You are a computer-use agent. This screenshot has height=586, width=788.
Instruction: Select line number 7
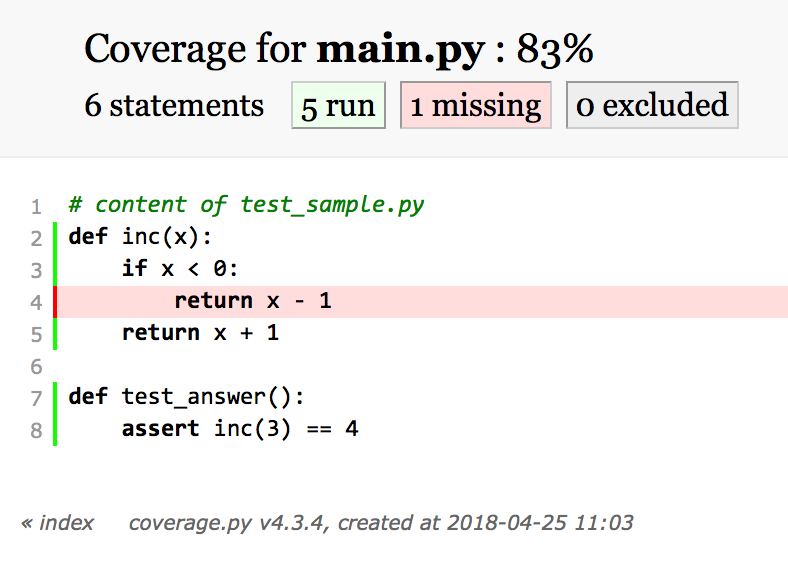point(36,399)
